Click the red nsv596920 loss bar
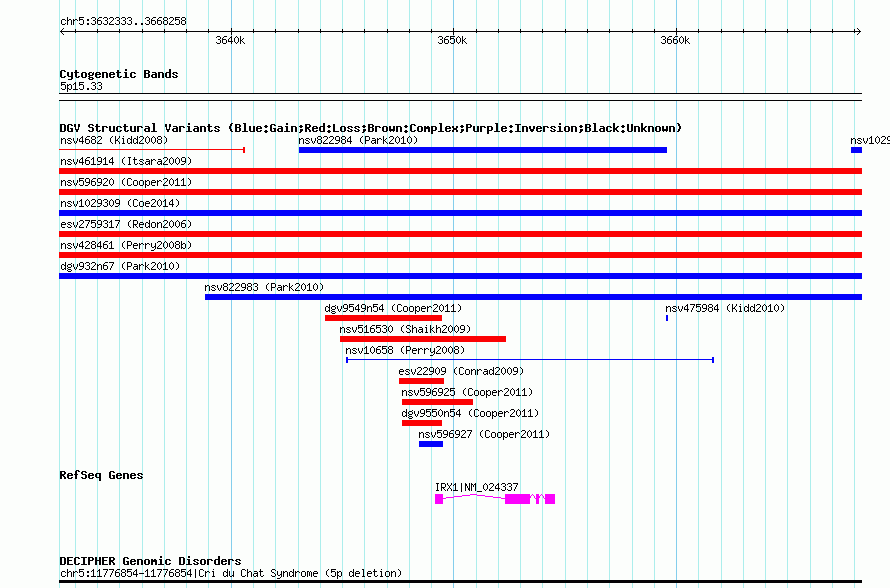890x588 pixels. [x=460, y=192]
